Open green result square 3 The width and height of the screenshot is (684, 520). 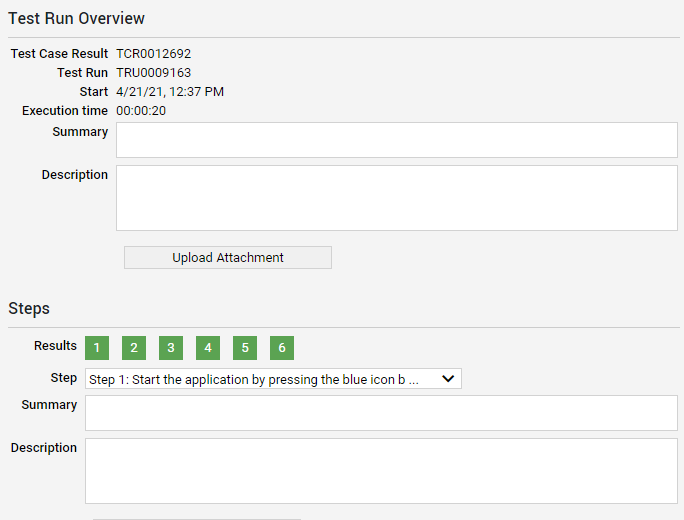171,347
